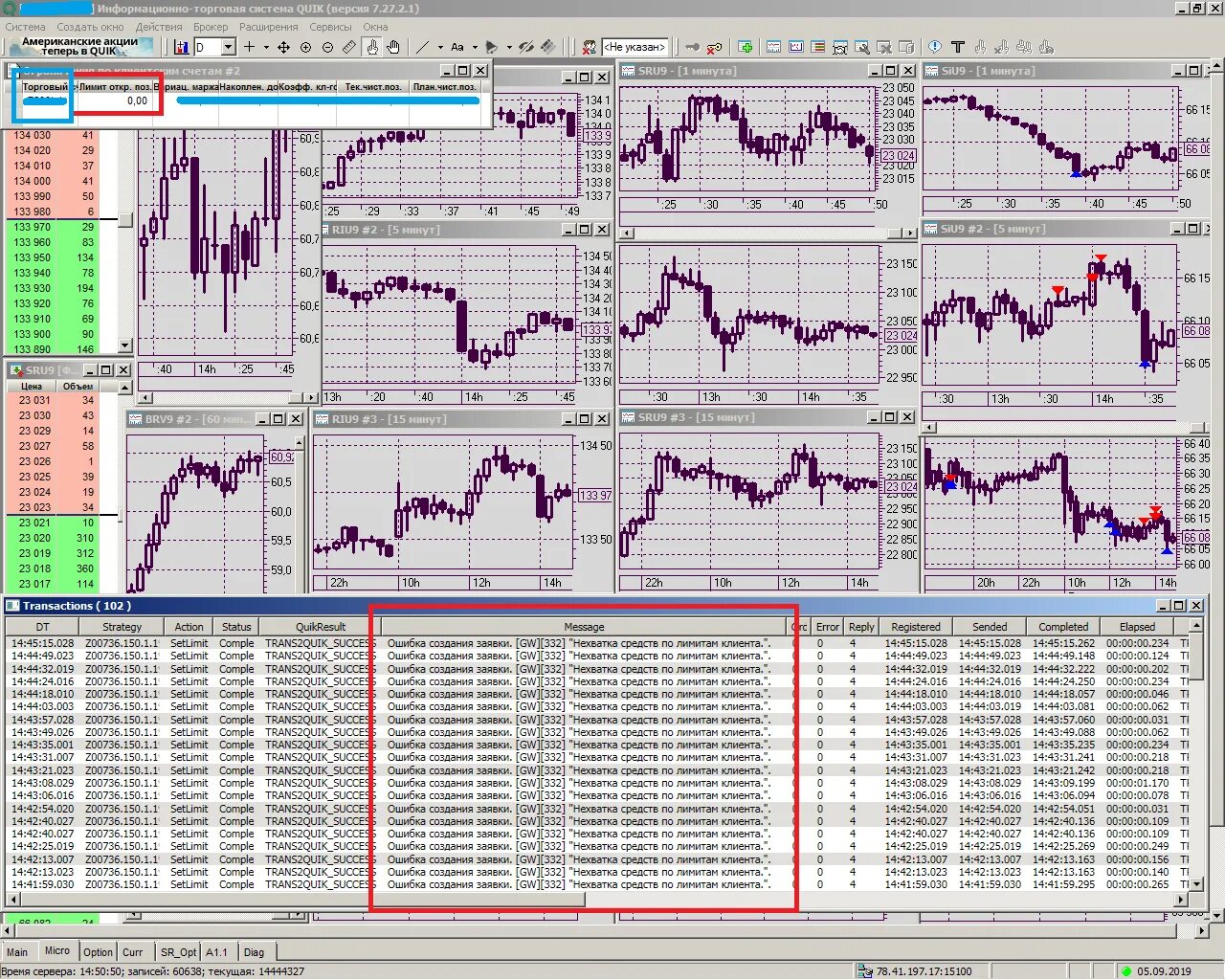Viewport: 1225px width, 980px height.
Task: Open the Расширения menu
Action: [268, 27]
